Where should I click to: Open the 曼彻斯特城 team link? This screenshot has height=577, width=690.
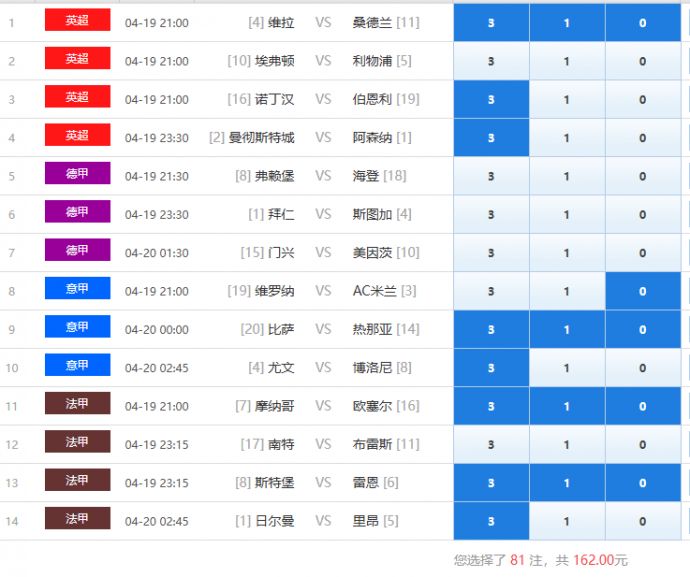tap(262, 138)
